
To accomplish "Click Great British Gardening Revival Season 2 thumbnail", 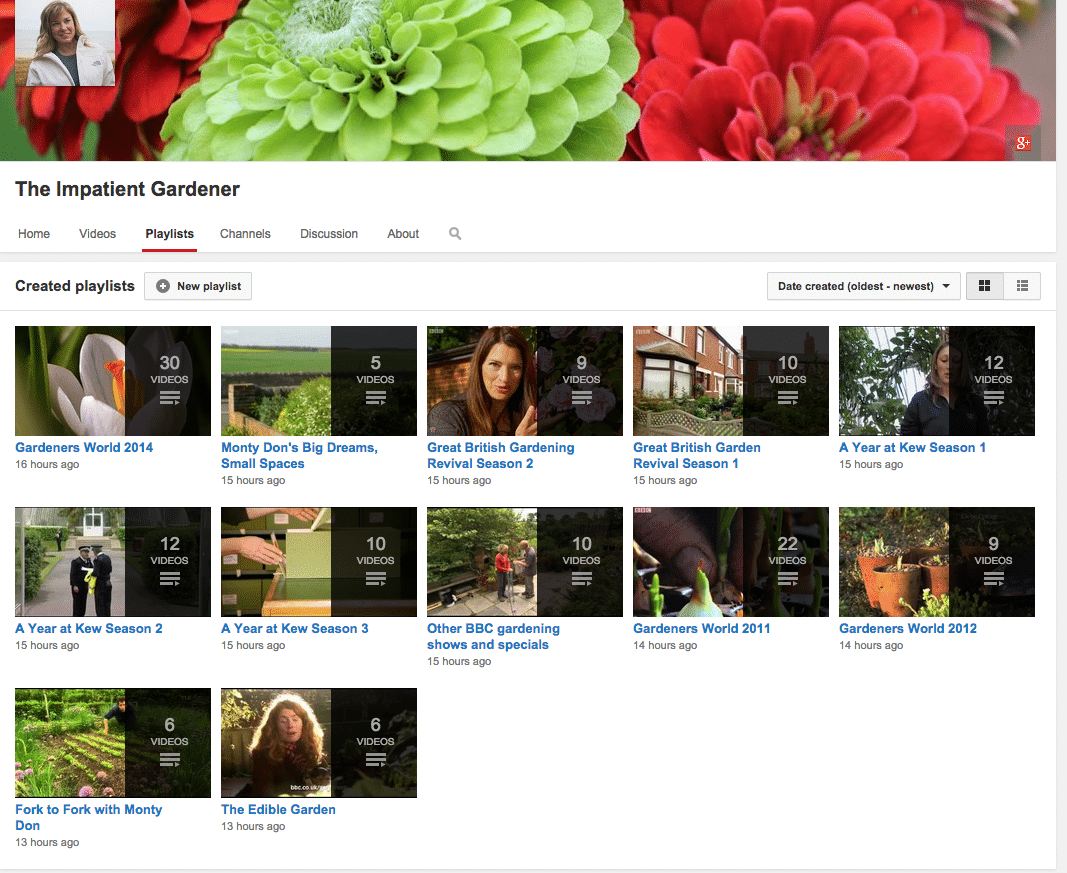I will [525, 381].
